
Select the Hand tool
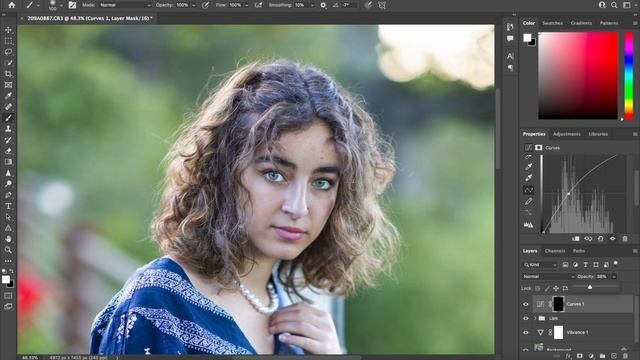8,239
